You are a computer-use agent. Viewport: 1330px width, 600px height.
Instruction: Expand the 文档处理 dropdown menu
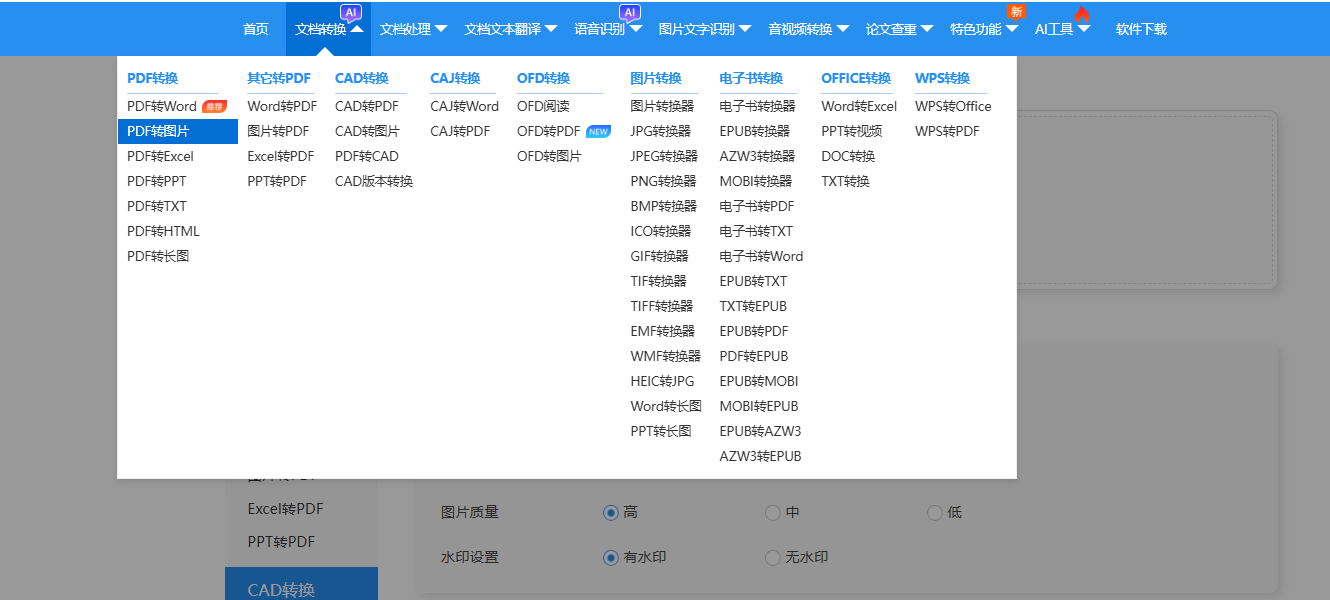coord(410,28)
